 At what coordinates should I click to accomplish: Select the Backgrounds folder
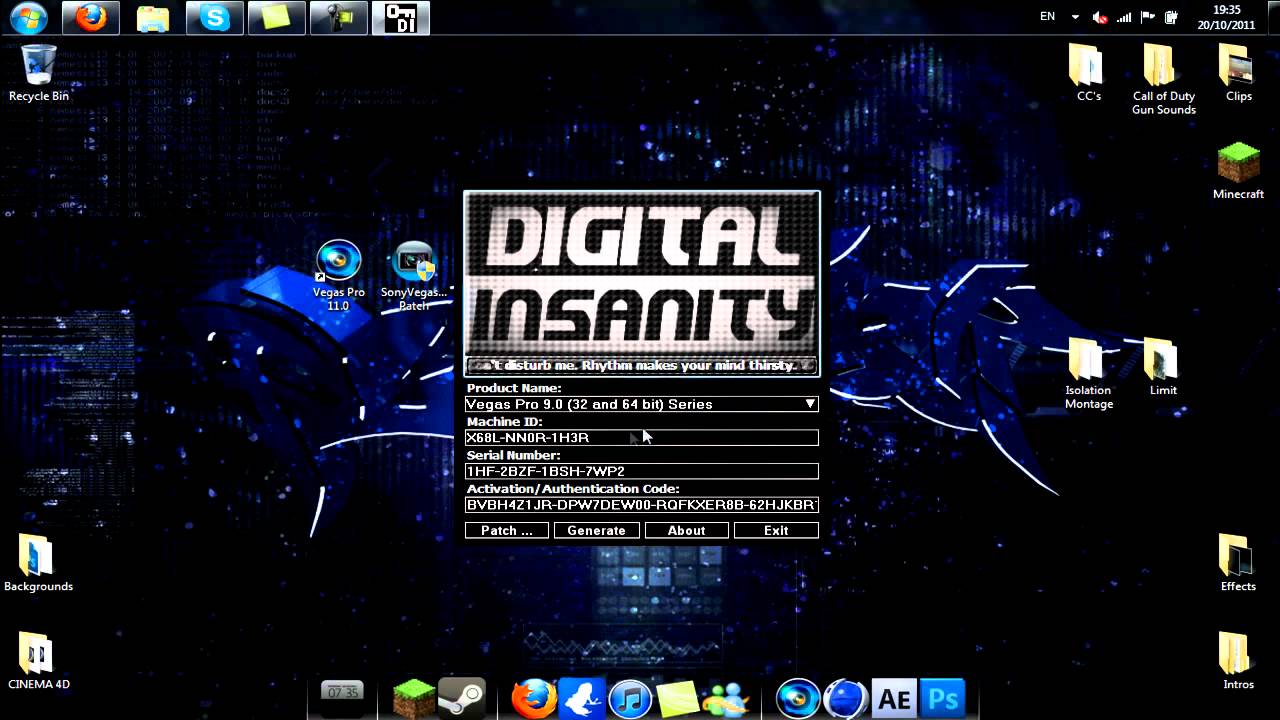[x=38, y=563]
